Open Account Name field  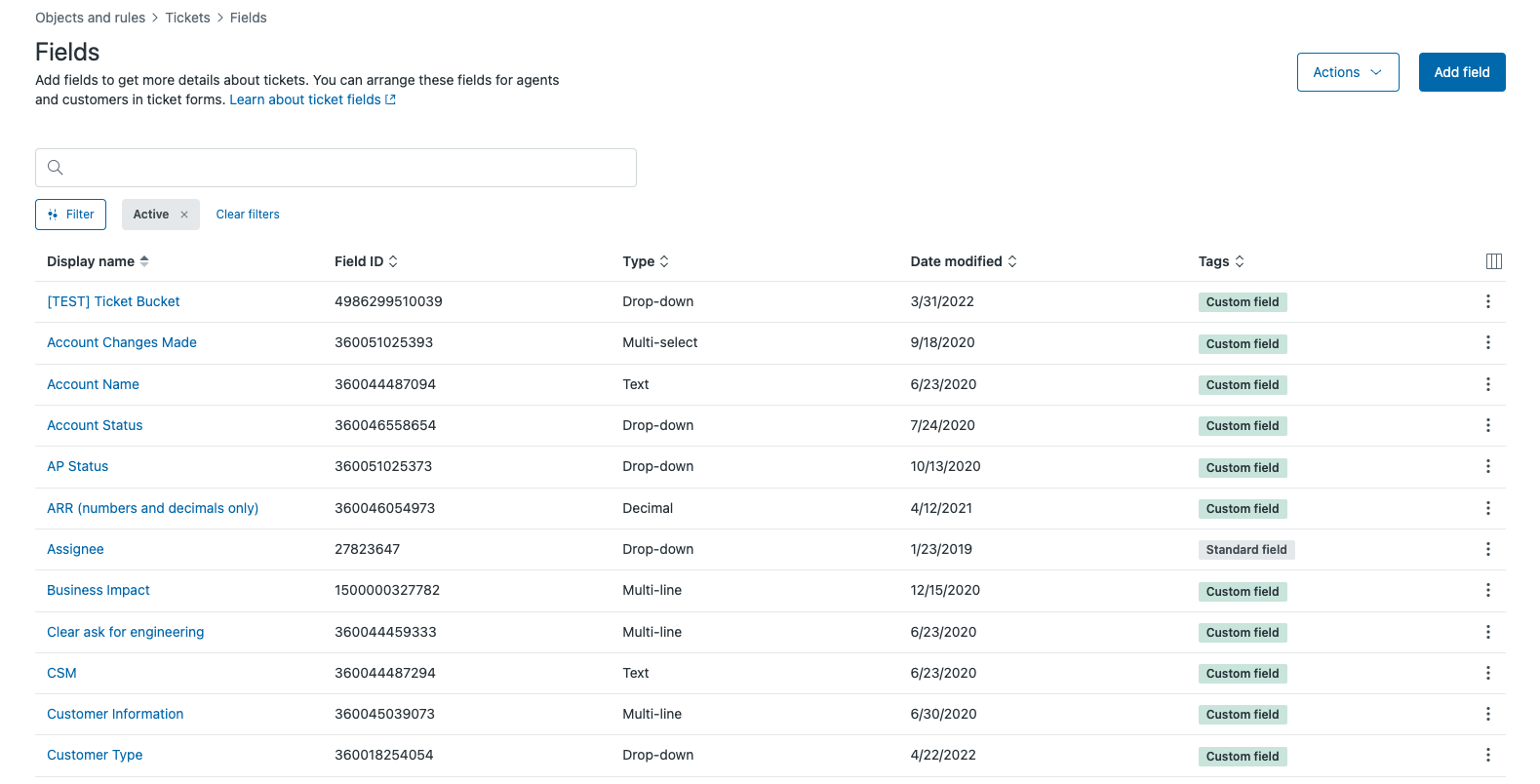(x=93, y=384)
